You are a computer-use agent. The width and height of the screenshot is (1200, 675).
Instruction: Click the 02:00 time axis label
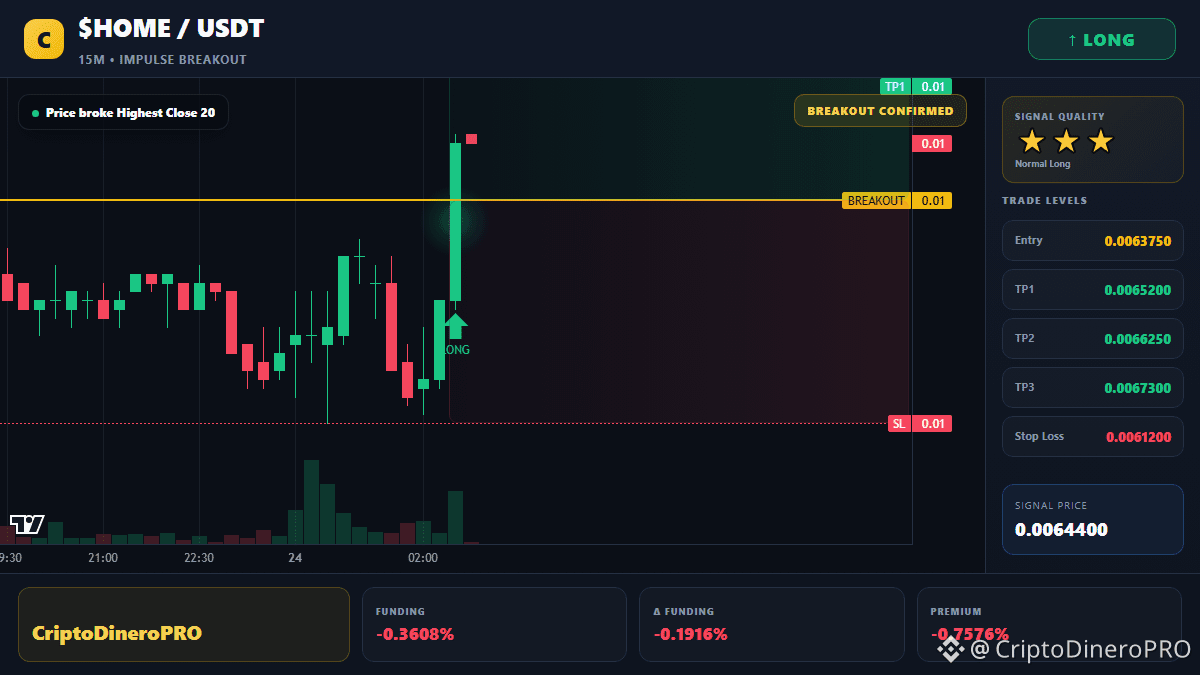pyautogui.click(x=423, y=558)
